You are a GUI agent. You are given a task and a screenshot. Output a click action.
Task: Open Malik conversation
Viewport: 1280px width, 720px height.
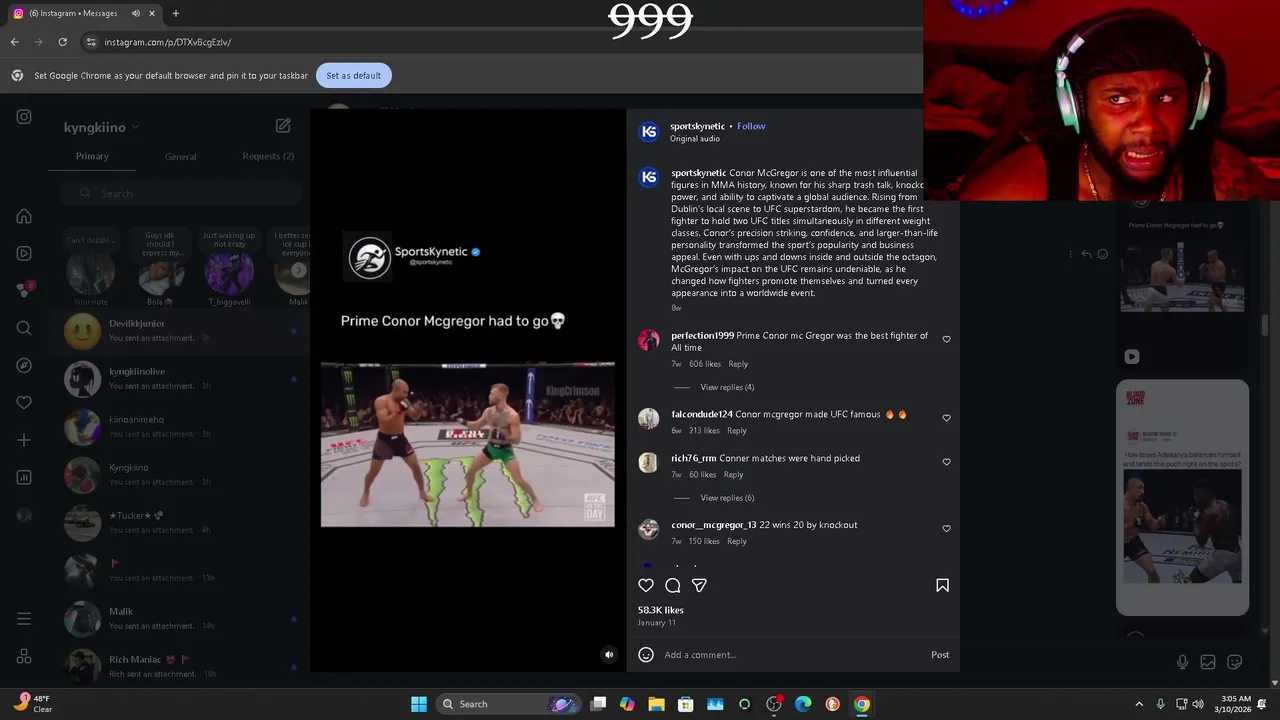pyautogui.click(x=181, y=618)
